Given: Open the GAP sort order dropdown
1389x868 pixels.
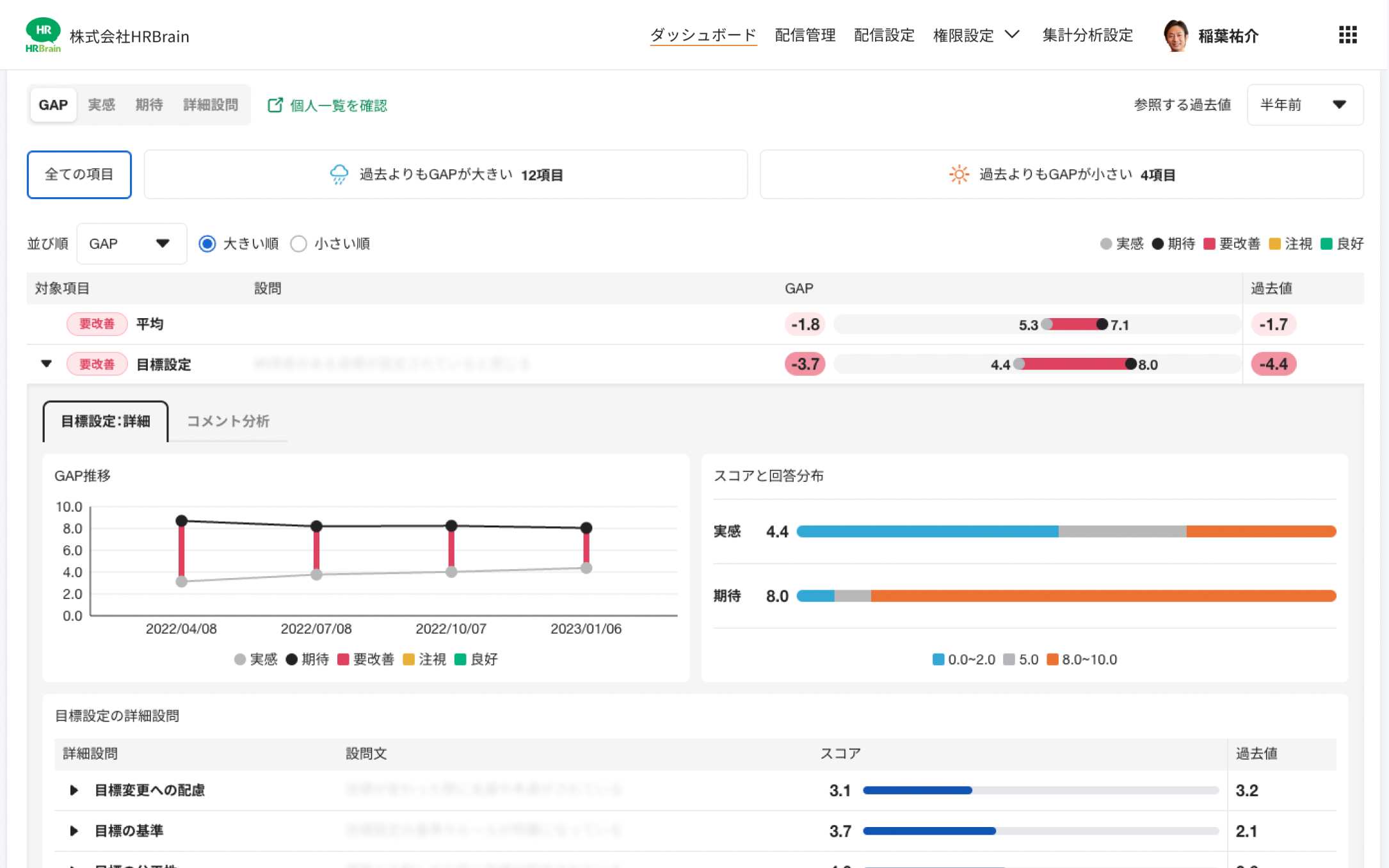Looking at the screenshot, I should click(x=131, y=244).
